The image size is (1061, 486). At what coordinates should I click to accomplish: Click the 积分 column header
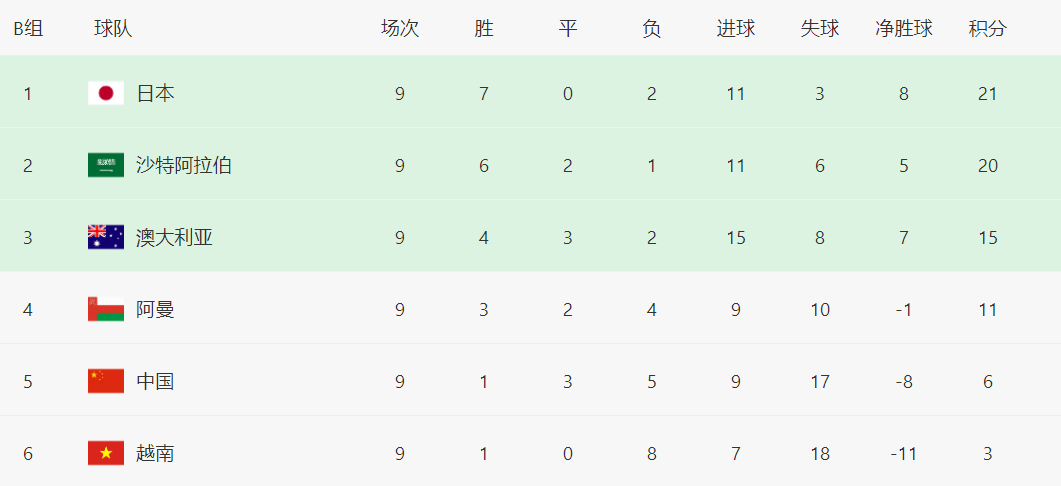(x=987, y=29)
